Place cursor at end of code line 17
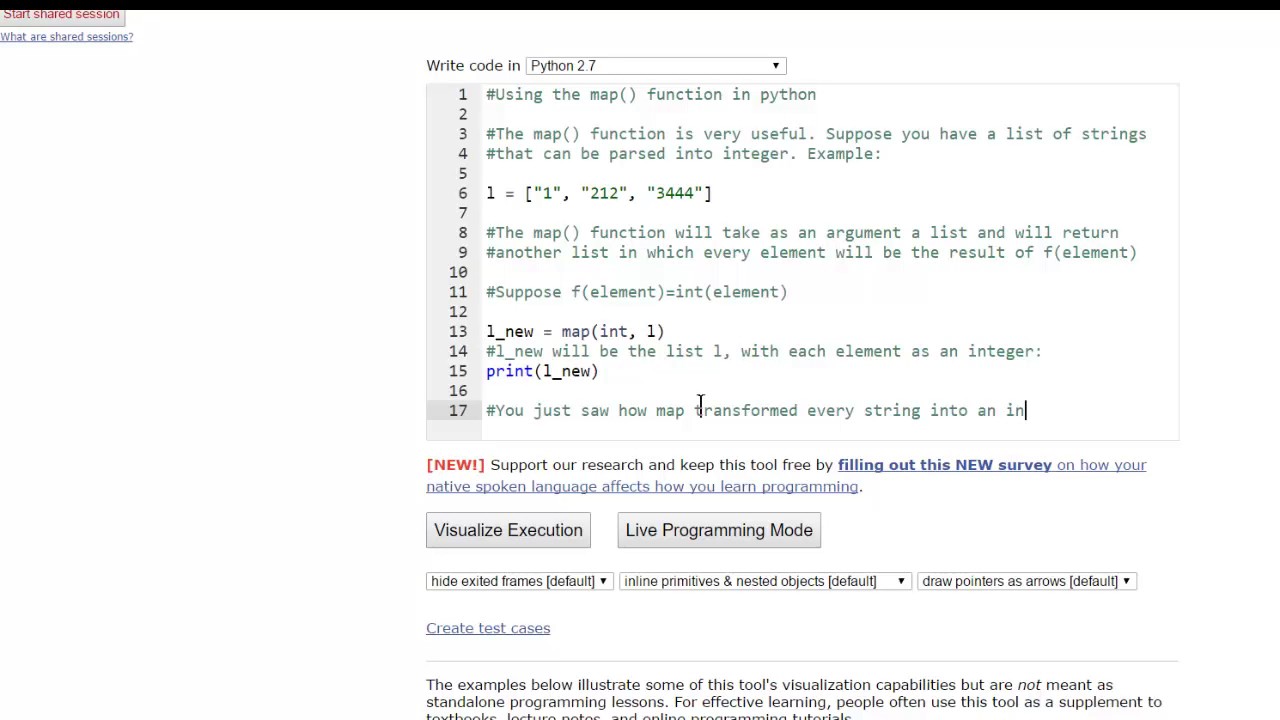Image resolution: width=1280 pixels, height=720 pixels. tap(1026, 411)
